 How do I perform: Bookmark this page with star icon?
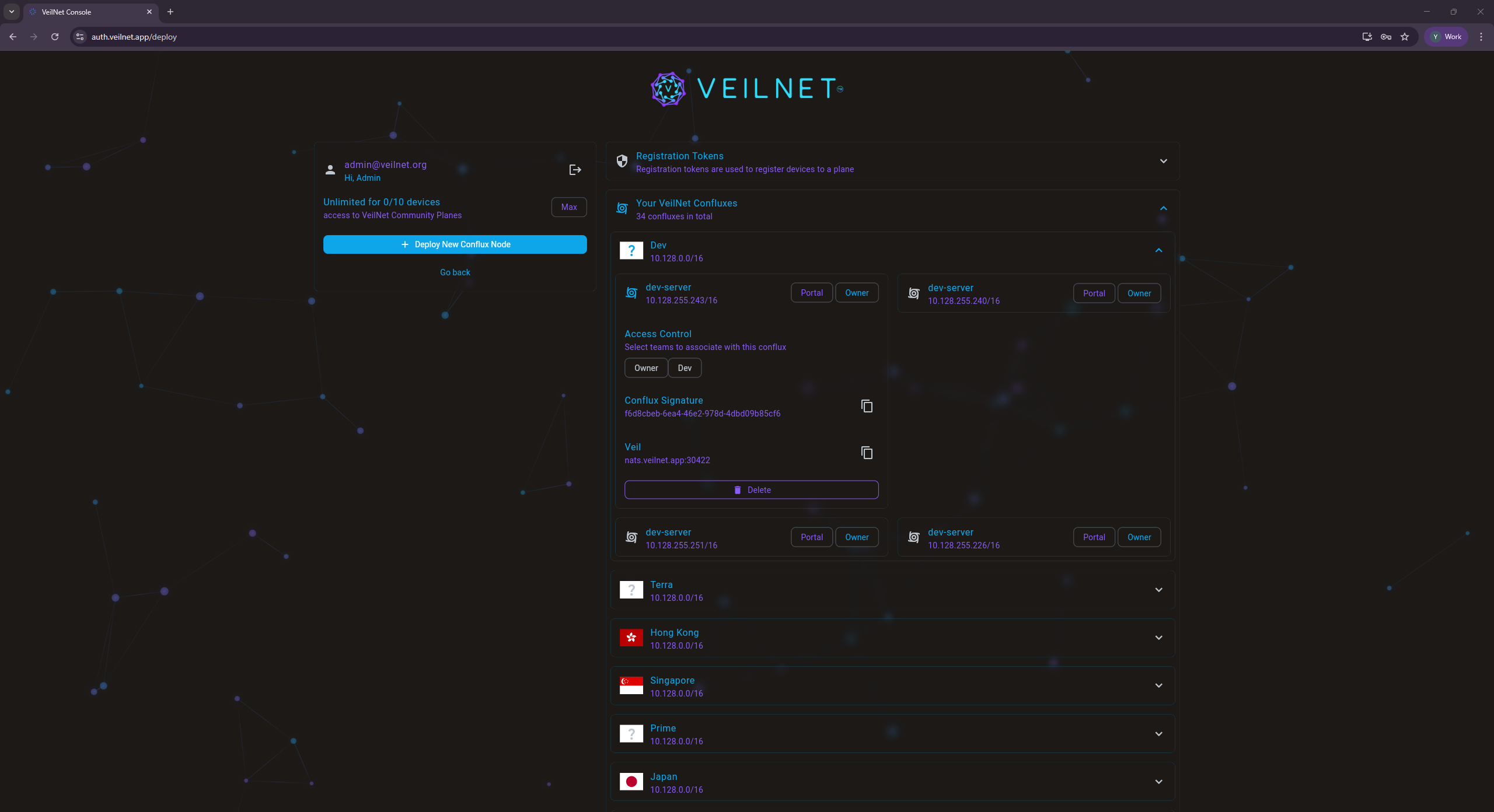1405,37
